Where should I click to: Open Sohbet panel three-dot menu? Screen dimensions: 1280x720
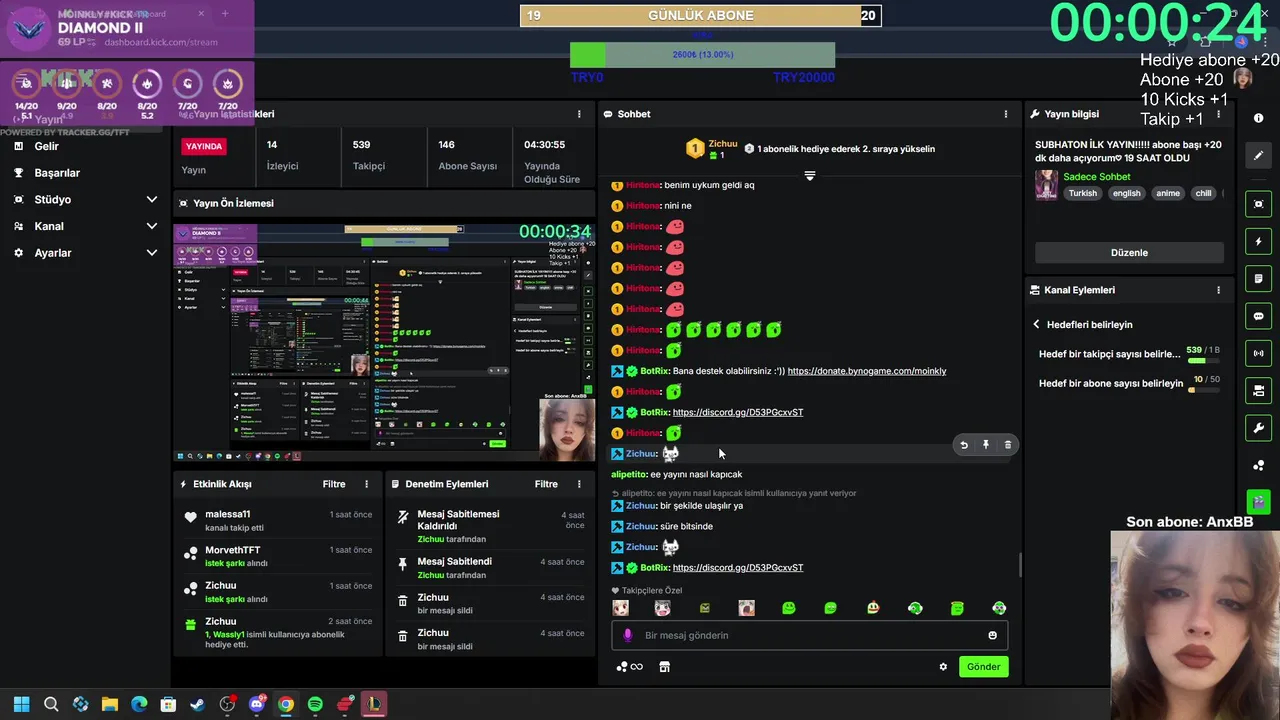coord(1006,114)
